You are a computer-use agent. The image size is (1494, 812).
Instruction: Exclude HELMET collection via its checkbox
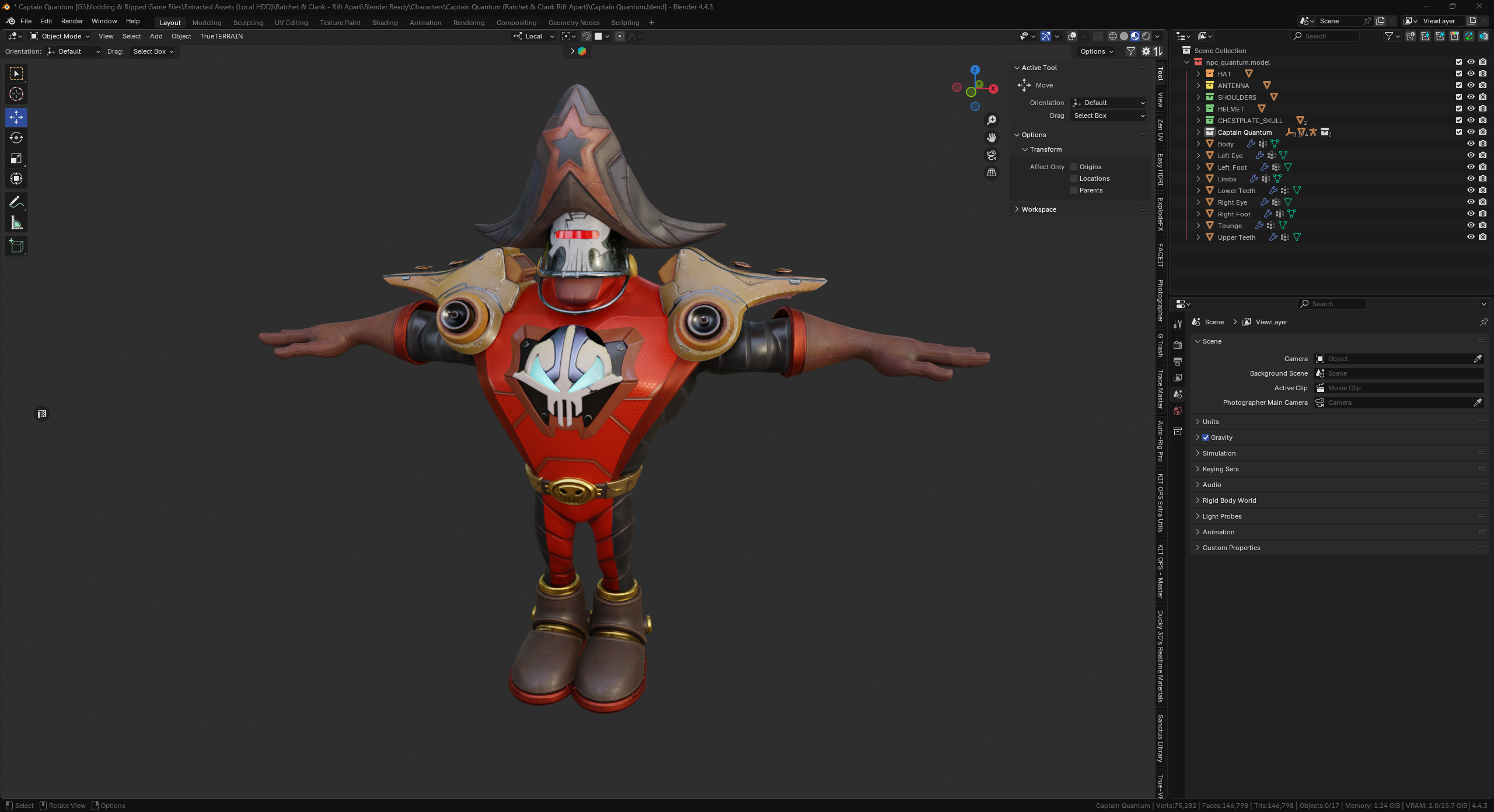click(x=1459, y=109)
